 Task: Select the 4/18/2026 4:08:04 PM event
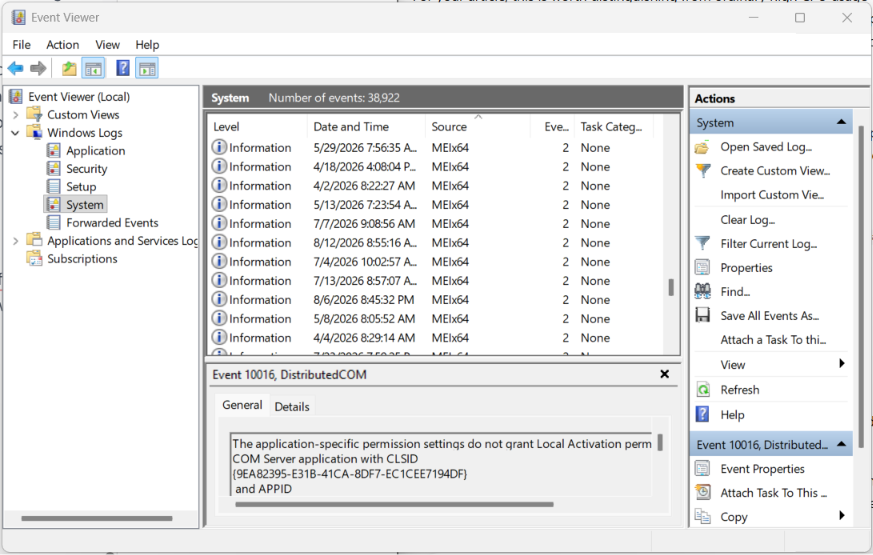[435, 166]
